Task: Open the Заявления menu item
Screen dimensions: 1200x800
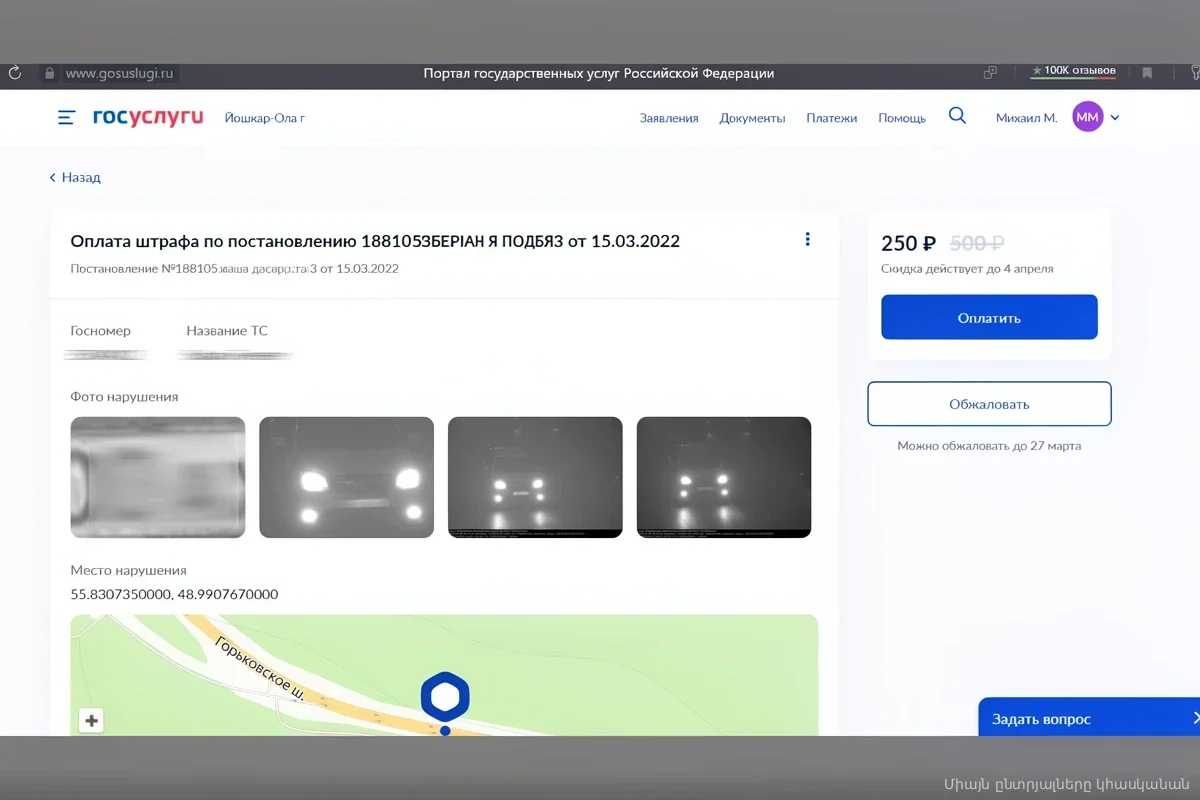Action: pos(669,118)
